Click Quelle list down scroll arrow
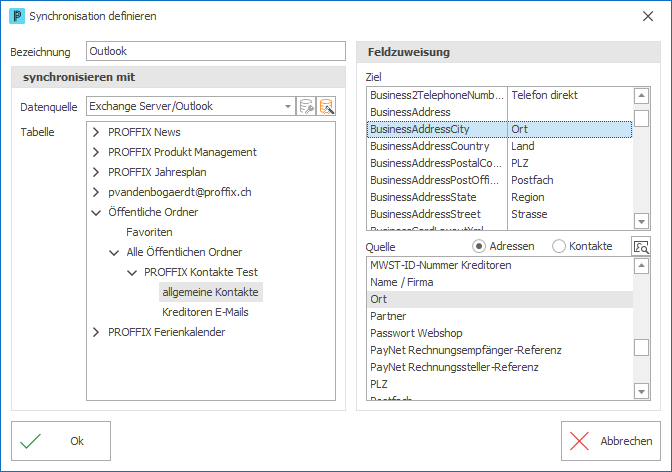672x472 pixels. (641, 391)
